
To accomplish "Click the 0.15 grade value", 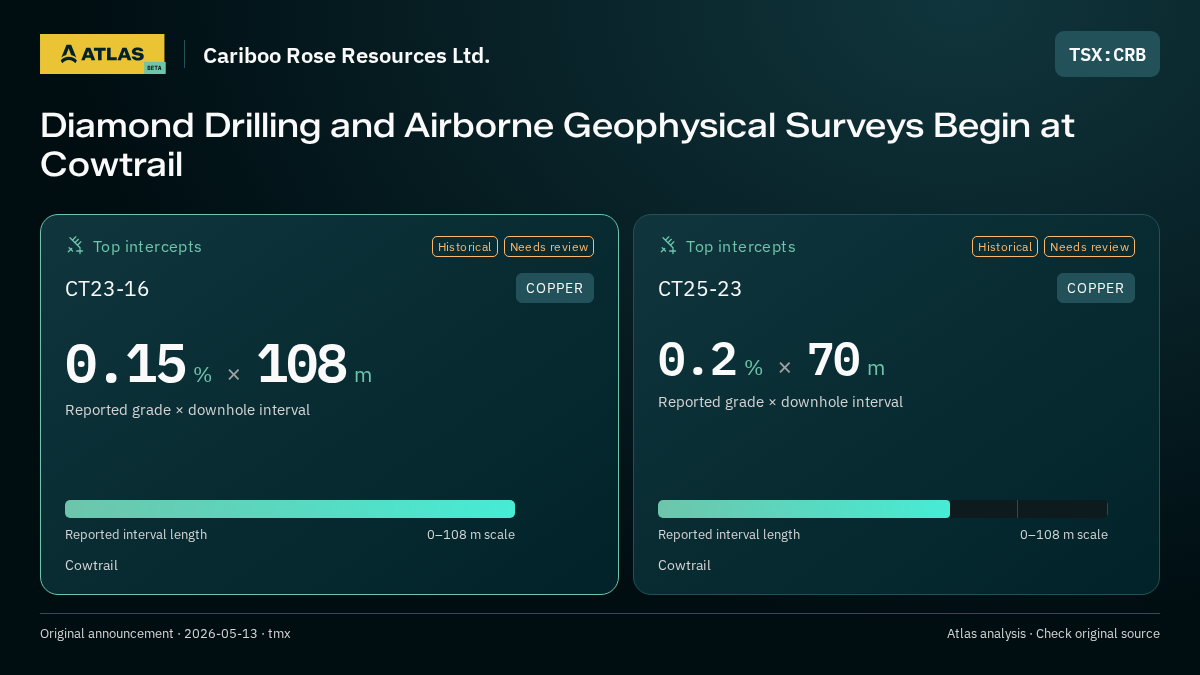I will 126,365.
